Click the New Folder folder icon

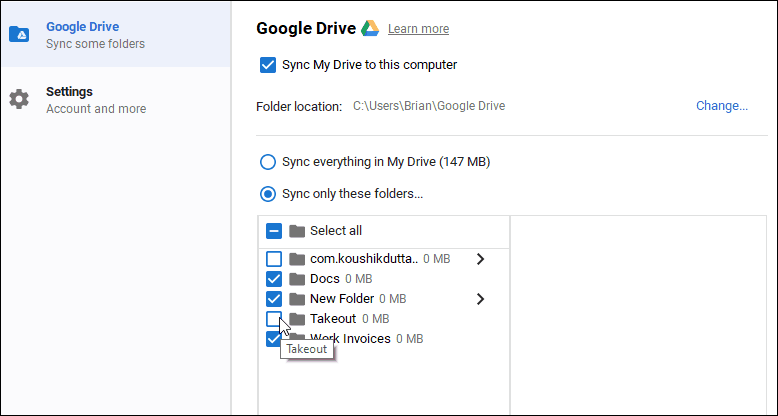point(297,299)
